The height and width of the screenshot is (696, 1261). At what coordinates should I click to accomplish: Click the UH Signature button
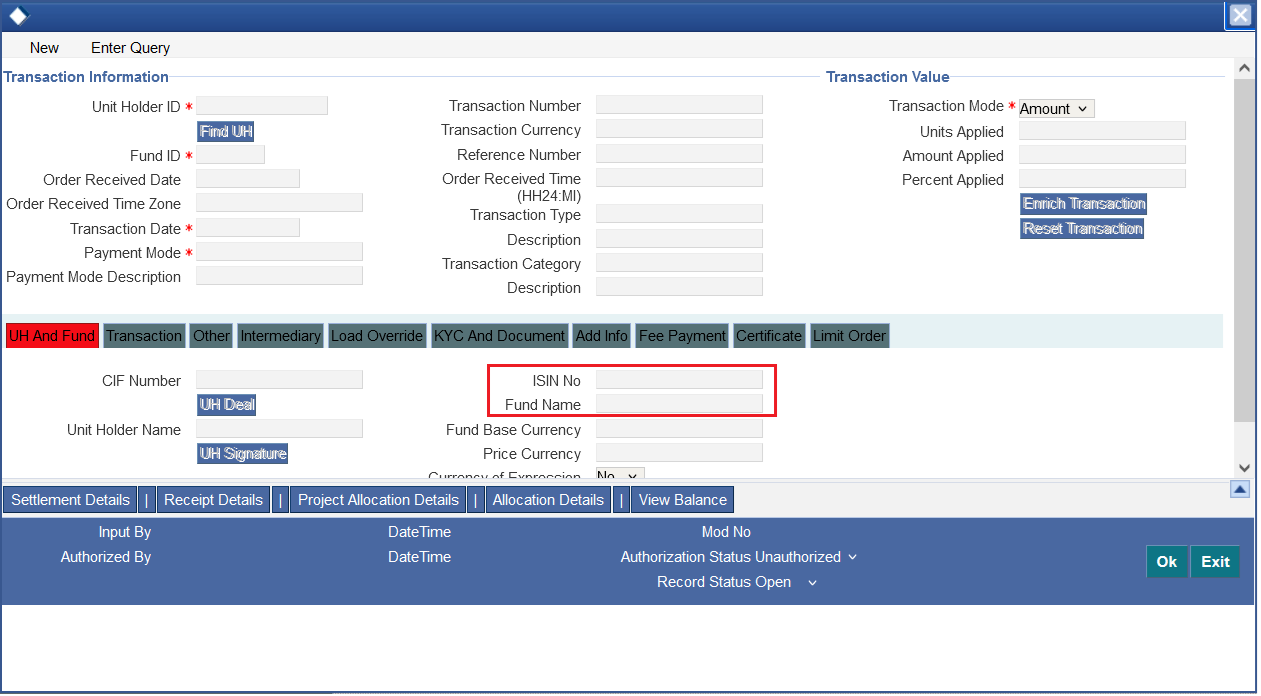243,454
